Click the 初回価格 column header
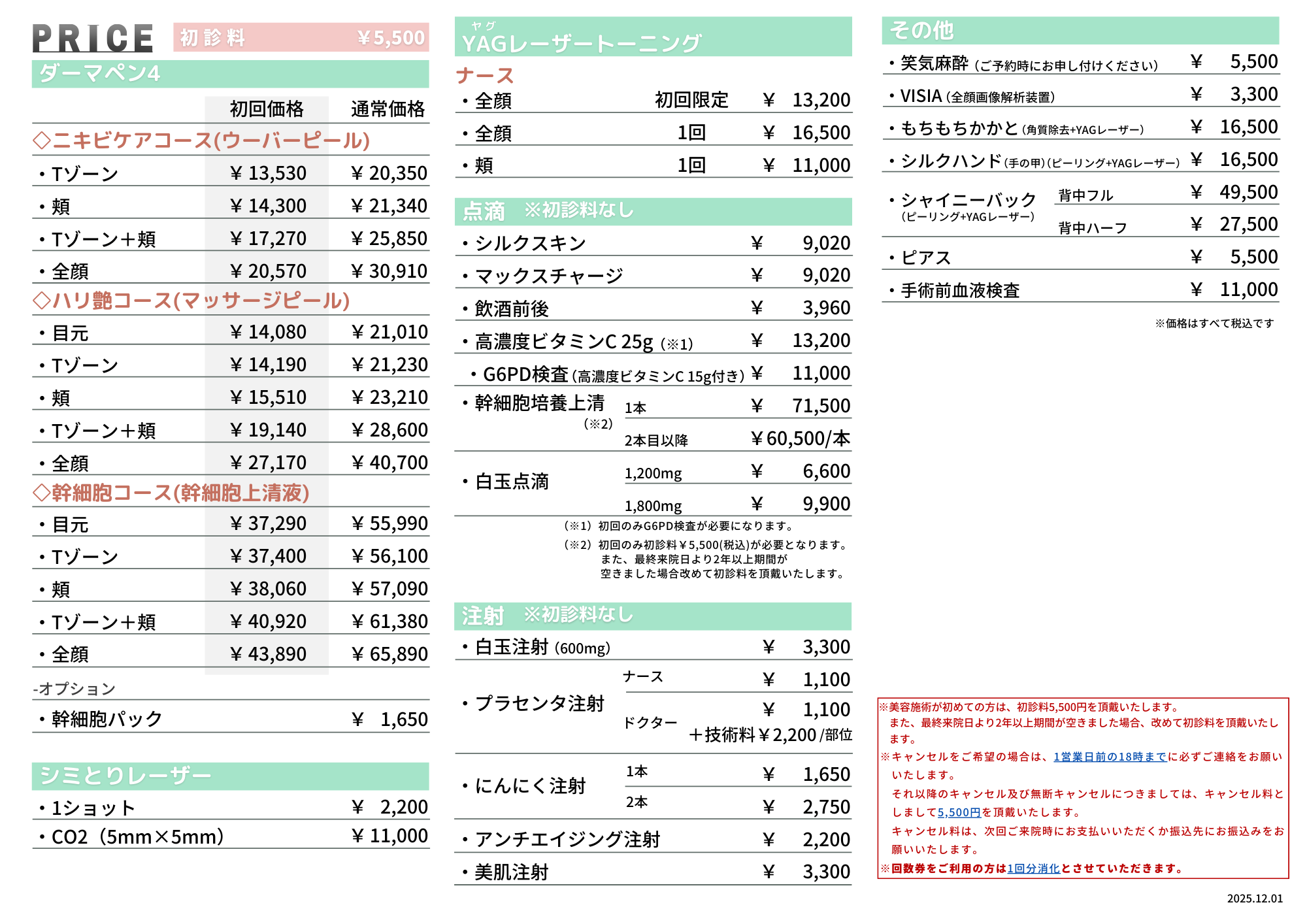 click(x=267, y=108)
